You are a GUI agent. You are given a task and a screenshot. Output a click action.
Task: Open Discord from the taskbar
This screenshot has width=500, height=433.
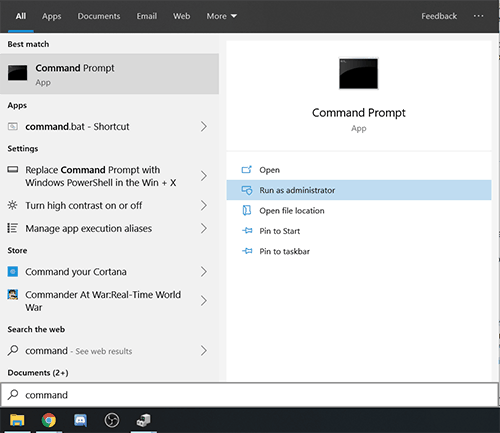[80, 420]
